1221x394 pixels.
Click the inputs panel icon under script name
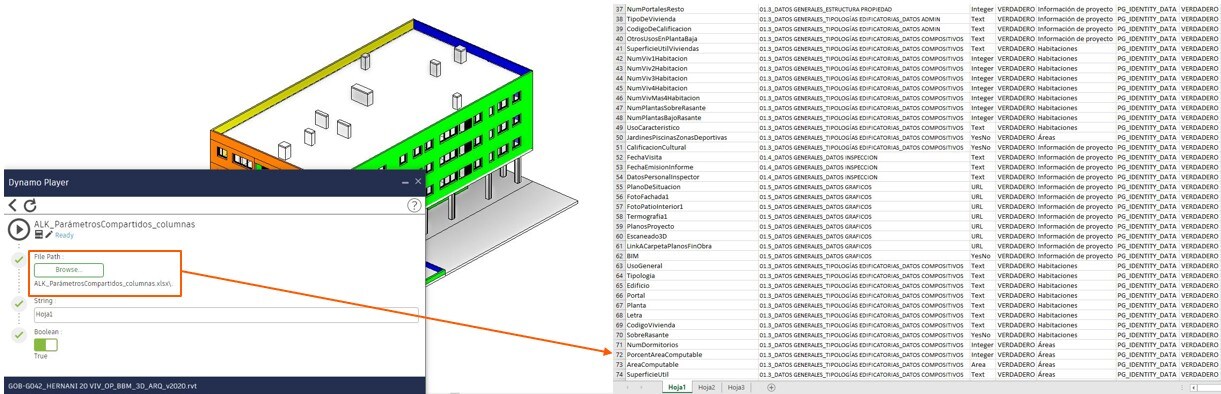click(x=38, y=235)
